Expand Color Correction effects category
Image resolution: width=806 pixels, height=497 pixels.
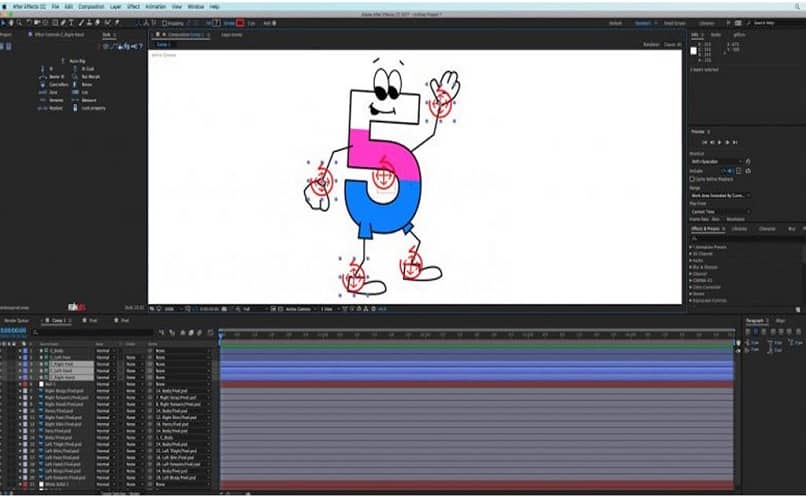690,287
